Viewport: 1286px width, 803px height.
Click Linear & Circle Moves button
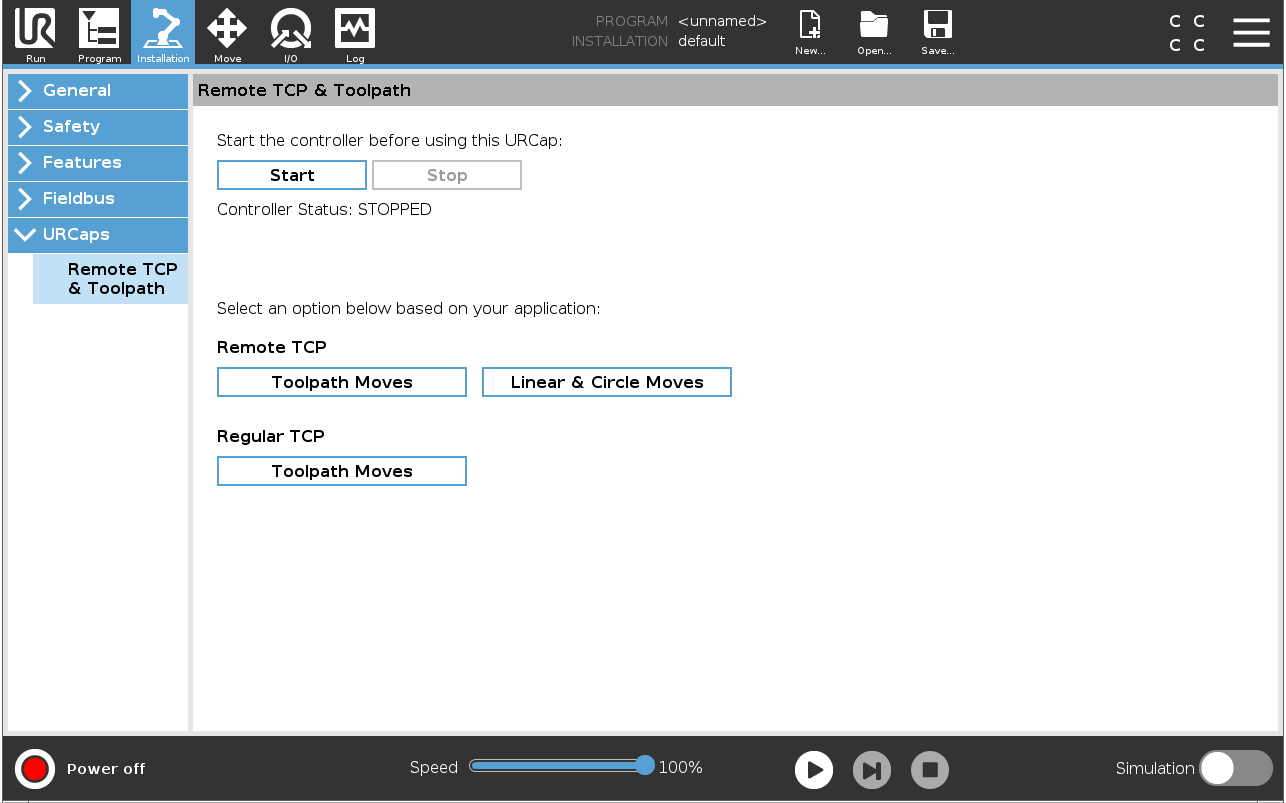point(607,382)
